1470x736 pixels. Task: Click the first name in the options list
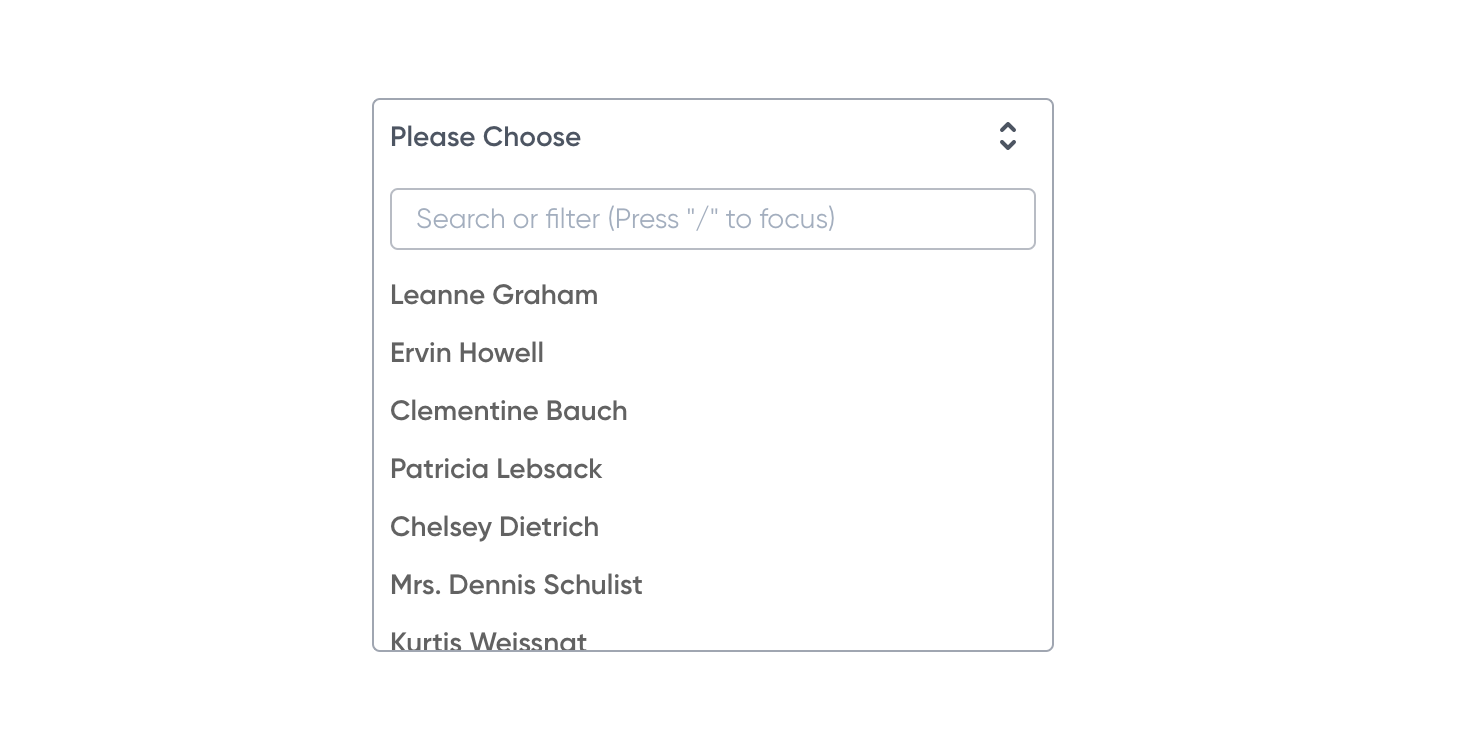(x=494, y=295)
